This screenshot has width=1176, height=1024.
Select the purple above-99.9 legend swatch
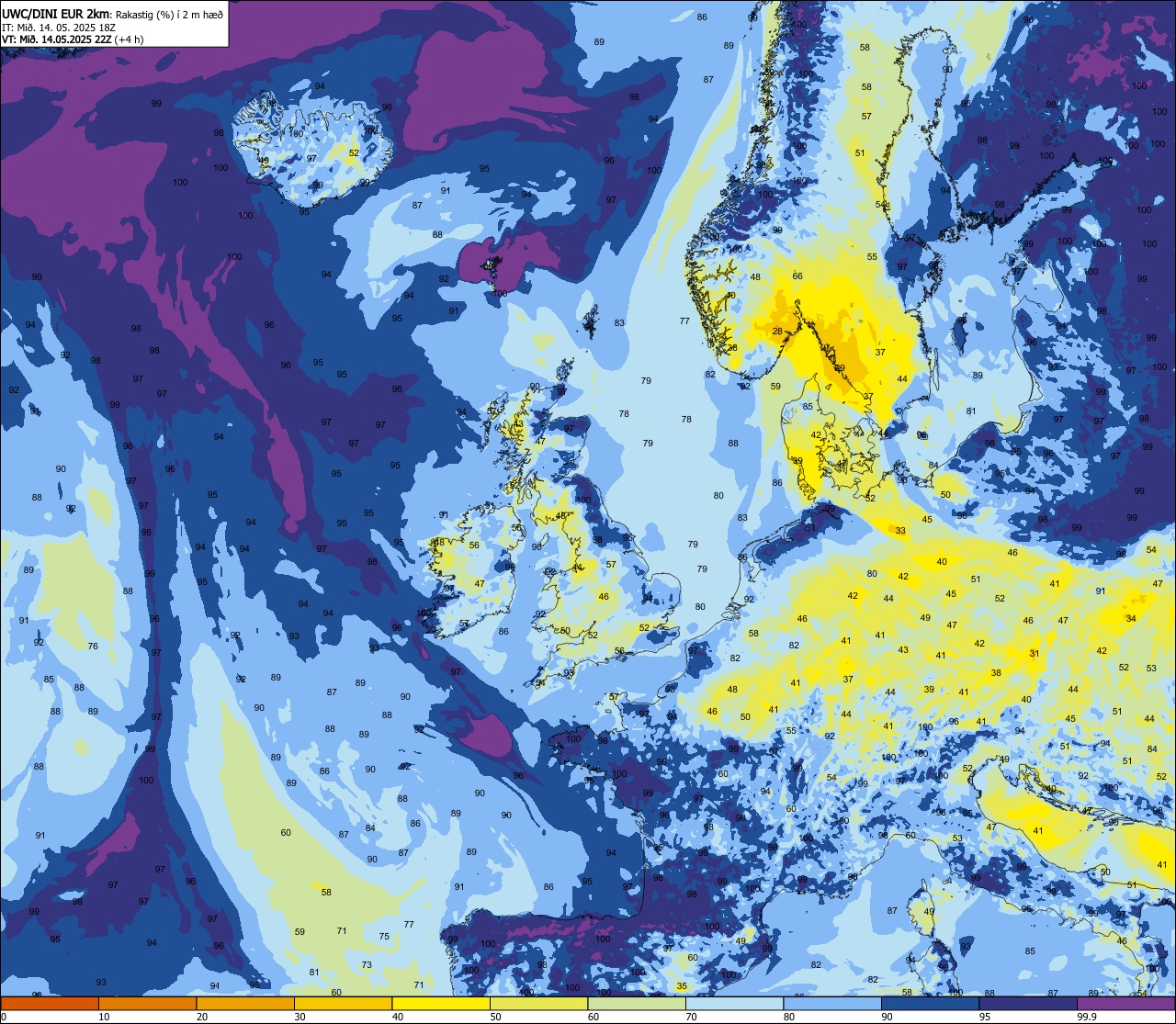click(1125, 1003)
